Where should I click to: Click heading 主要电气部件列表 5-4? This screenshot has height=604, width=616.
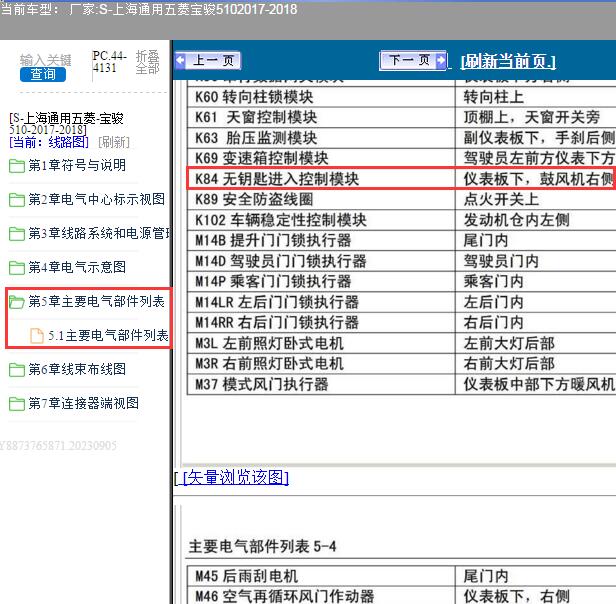[x=262, y=546]
